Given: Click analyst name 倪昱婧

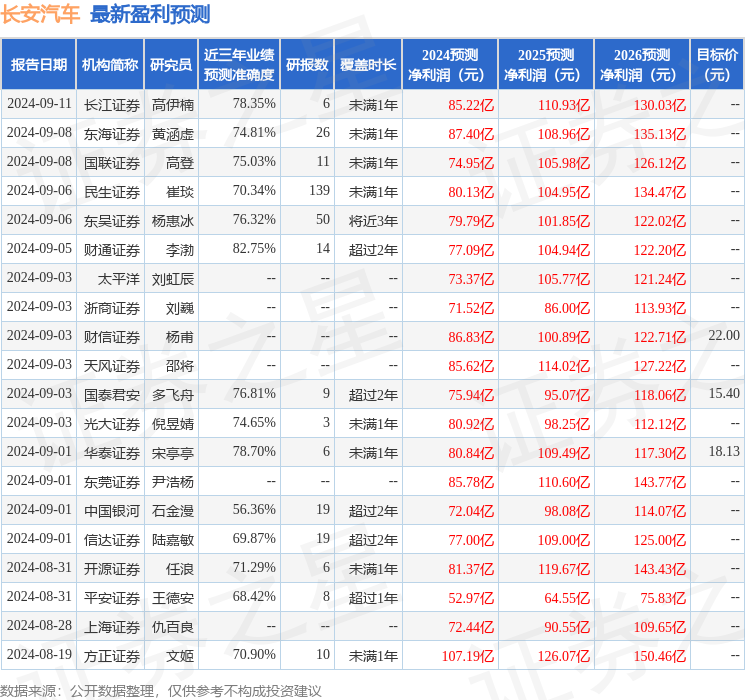Looking at the screenshot, I should coord(173,423).
